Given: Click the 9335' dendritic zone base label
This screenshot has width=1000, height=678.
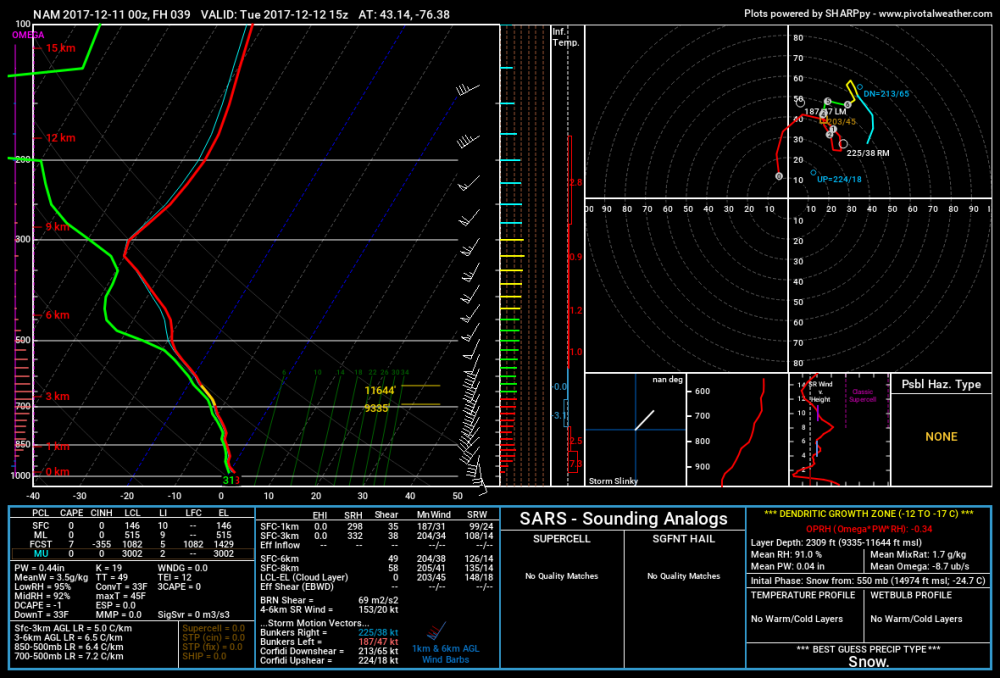Looking at the screenshot, I should (376, 408).
